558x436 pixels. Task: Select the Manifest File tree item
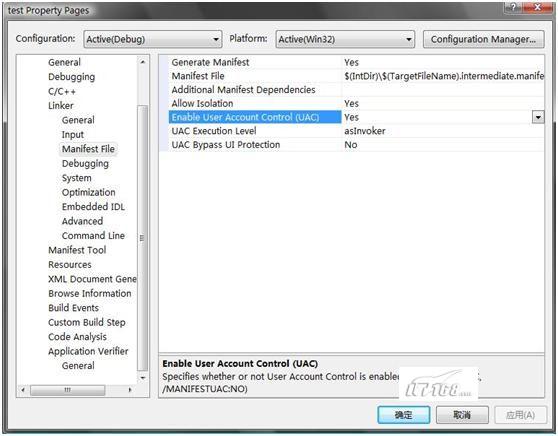click(88, 149)
